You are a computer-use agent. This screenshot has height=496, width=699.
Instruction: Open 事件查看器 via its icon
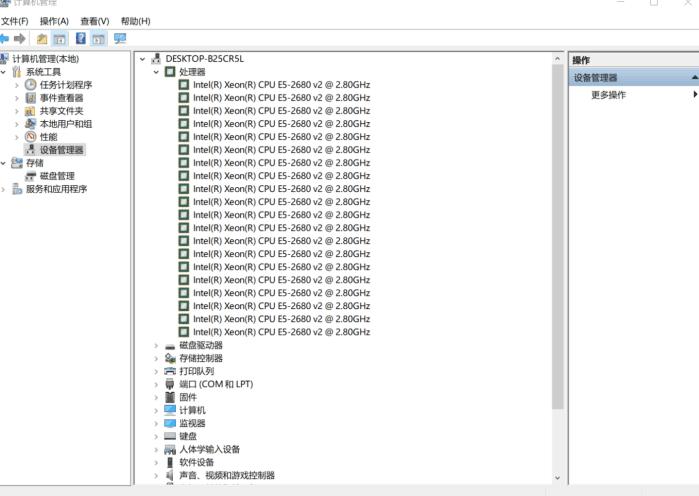point(30,98)
